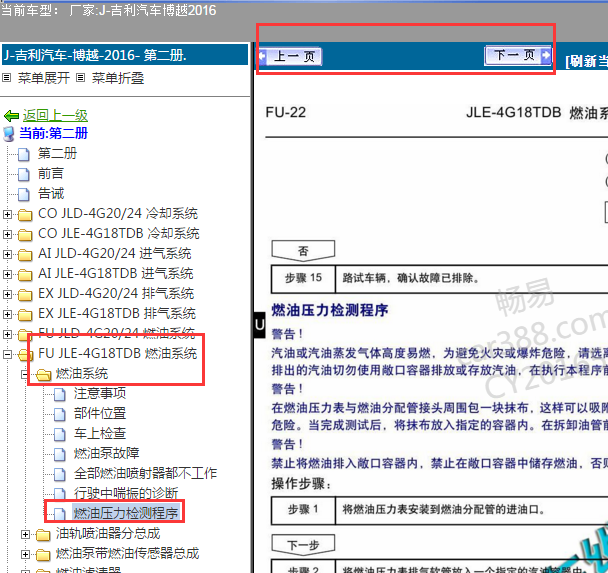Open the 注意事项 page

[100, 394]
